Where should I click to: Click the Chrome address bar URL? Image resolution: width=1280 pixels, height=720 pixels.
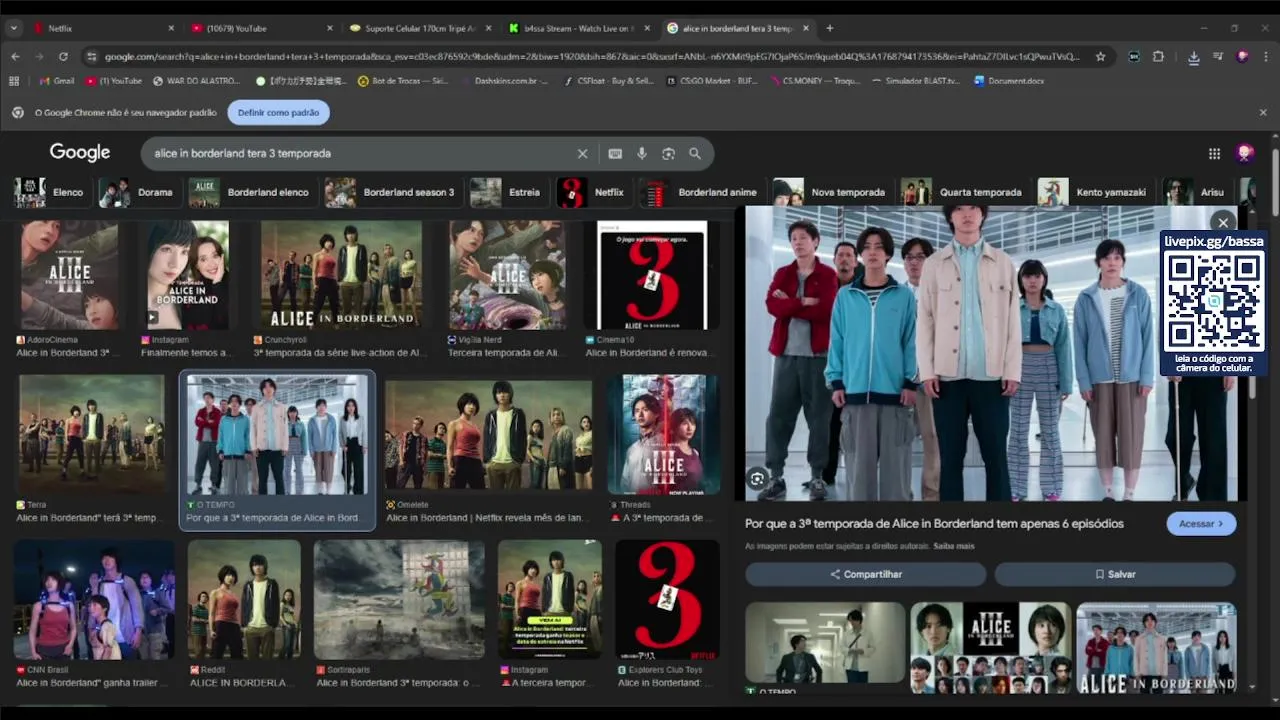tap(592, 57)
